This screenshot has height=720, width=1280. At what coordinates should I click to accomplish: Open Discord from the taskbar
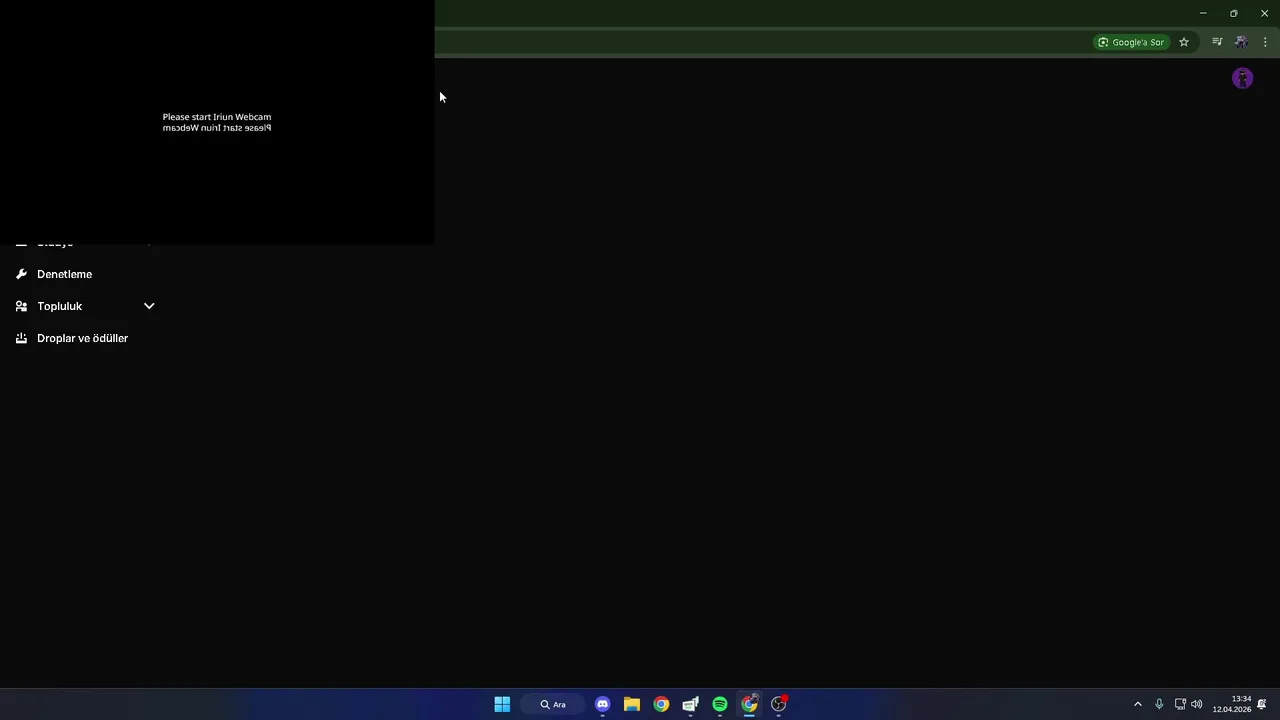click(602, 704)
